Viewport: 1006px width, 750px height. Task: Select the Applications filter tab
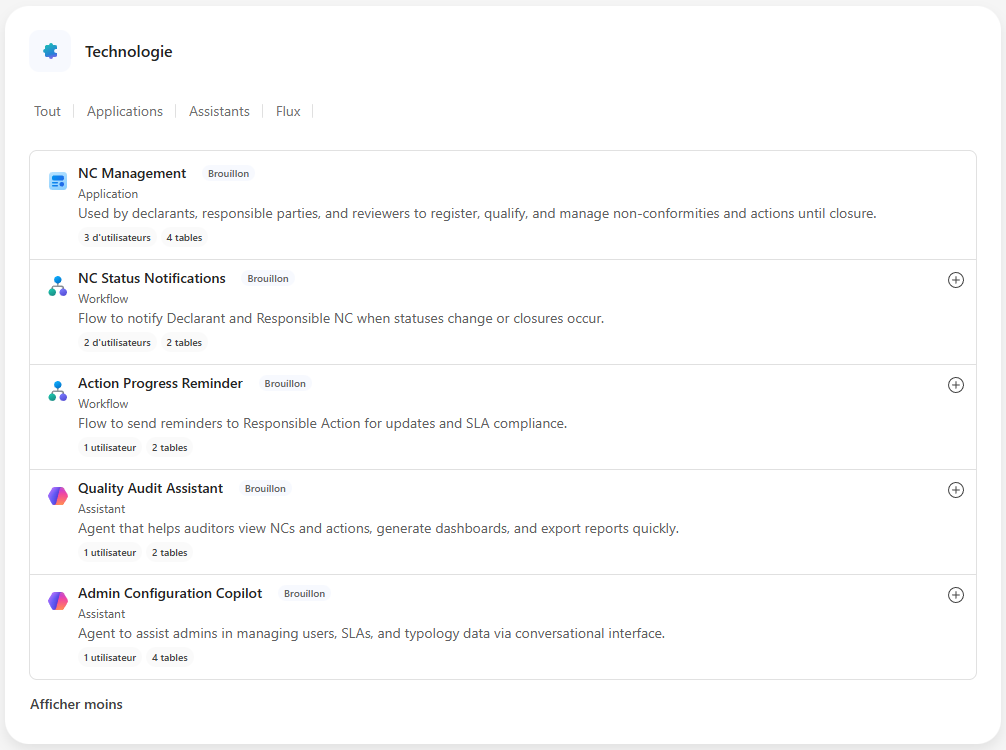point(125,111)
